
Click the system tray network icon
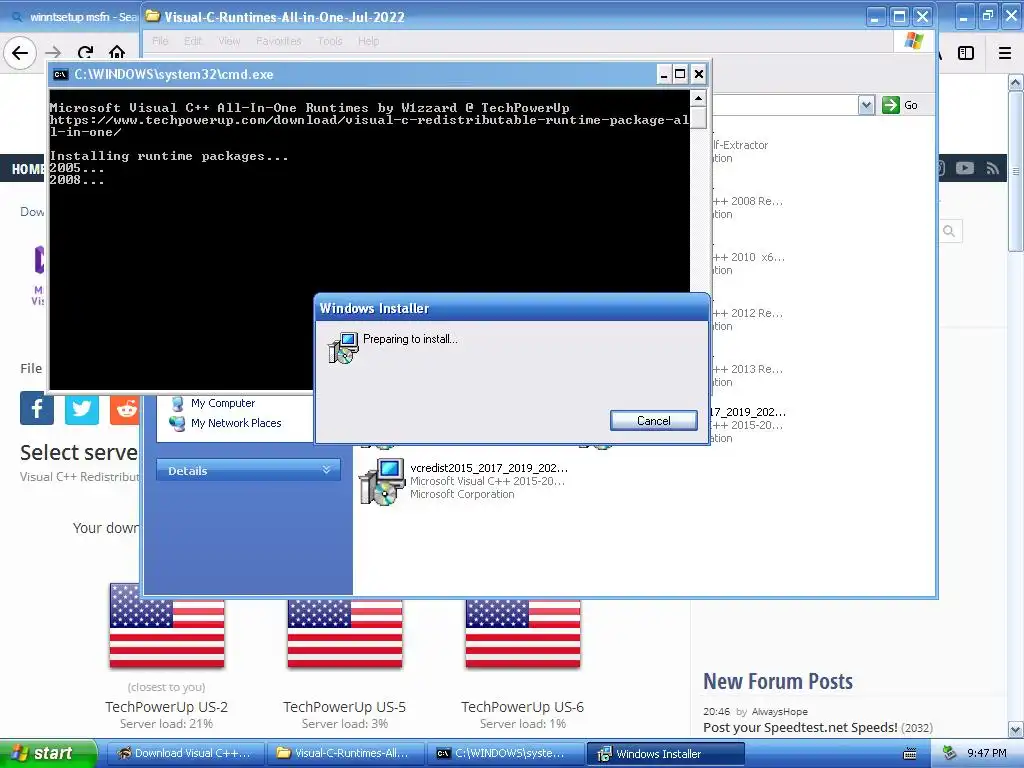[950, 754]
